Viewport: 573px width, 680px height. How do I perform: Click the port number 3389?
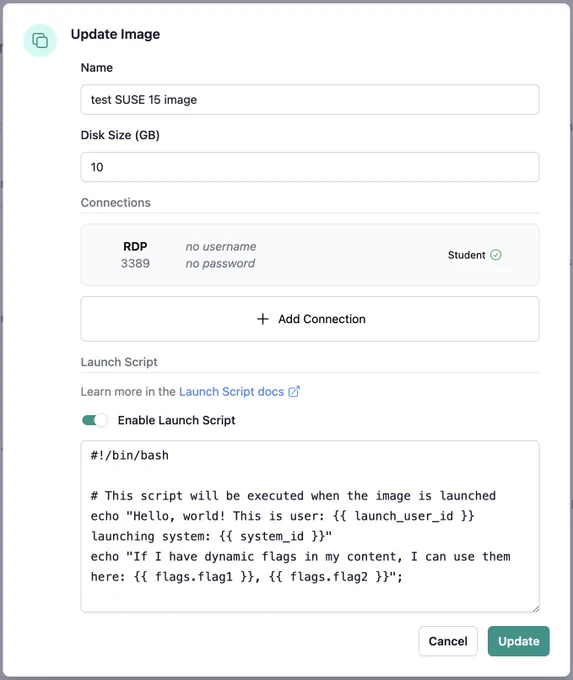[x=135, y=263]
